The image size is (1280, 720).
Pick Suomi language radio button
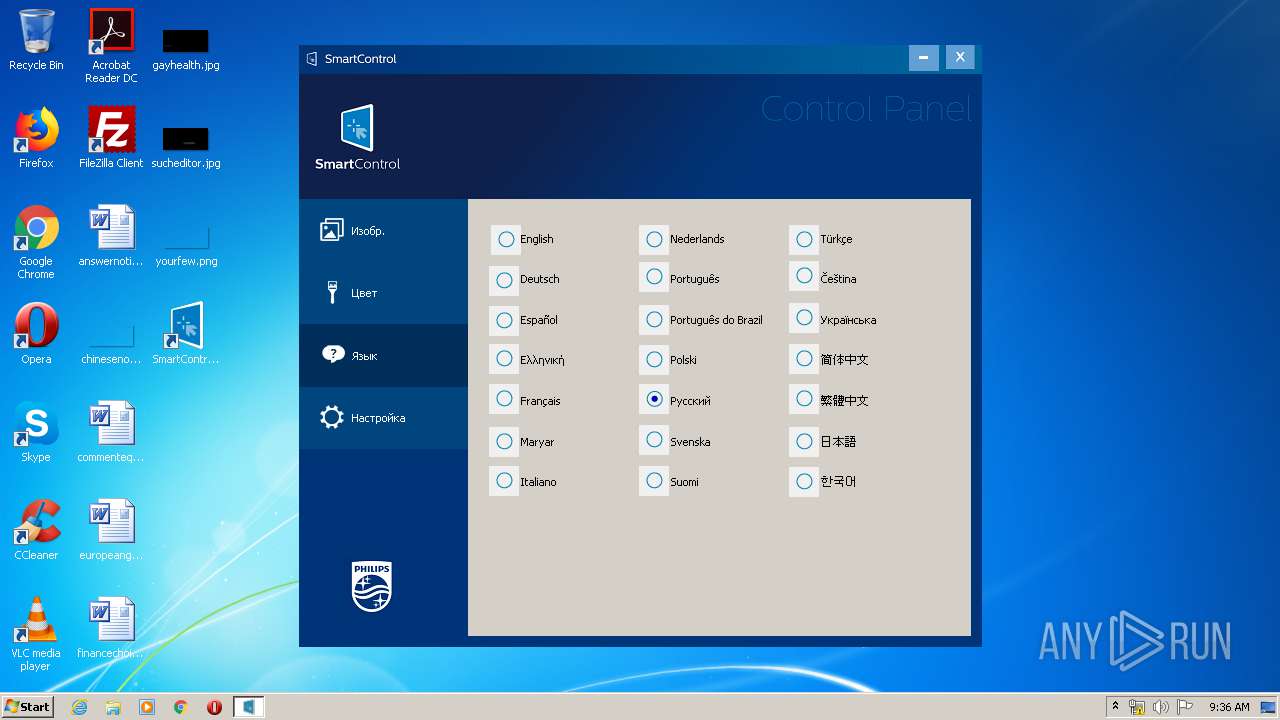(x=654, y=481)
